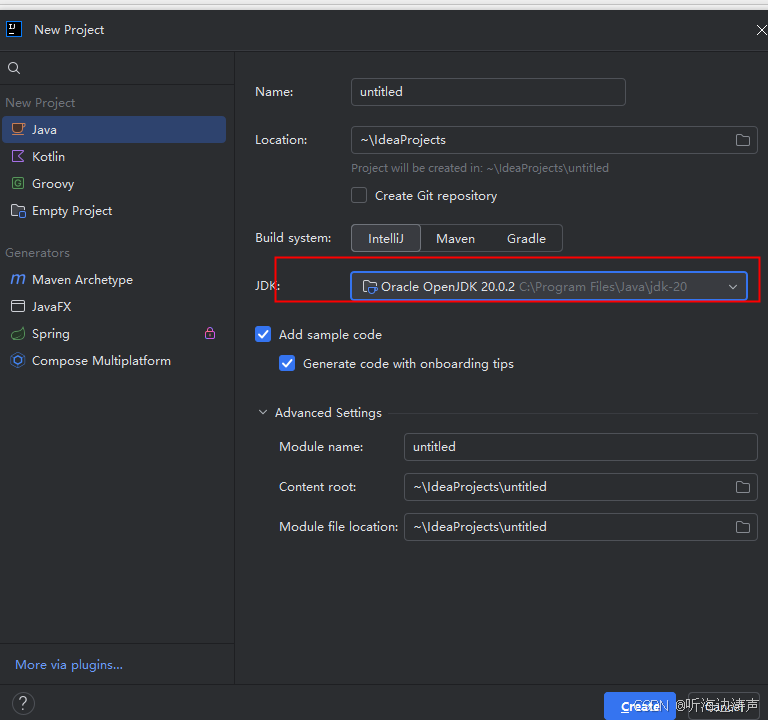Select the Spring generator
Image resolution: width=768 pixels, height=720 pixels.
(114, 334)
